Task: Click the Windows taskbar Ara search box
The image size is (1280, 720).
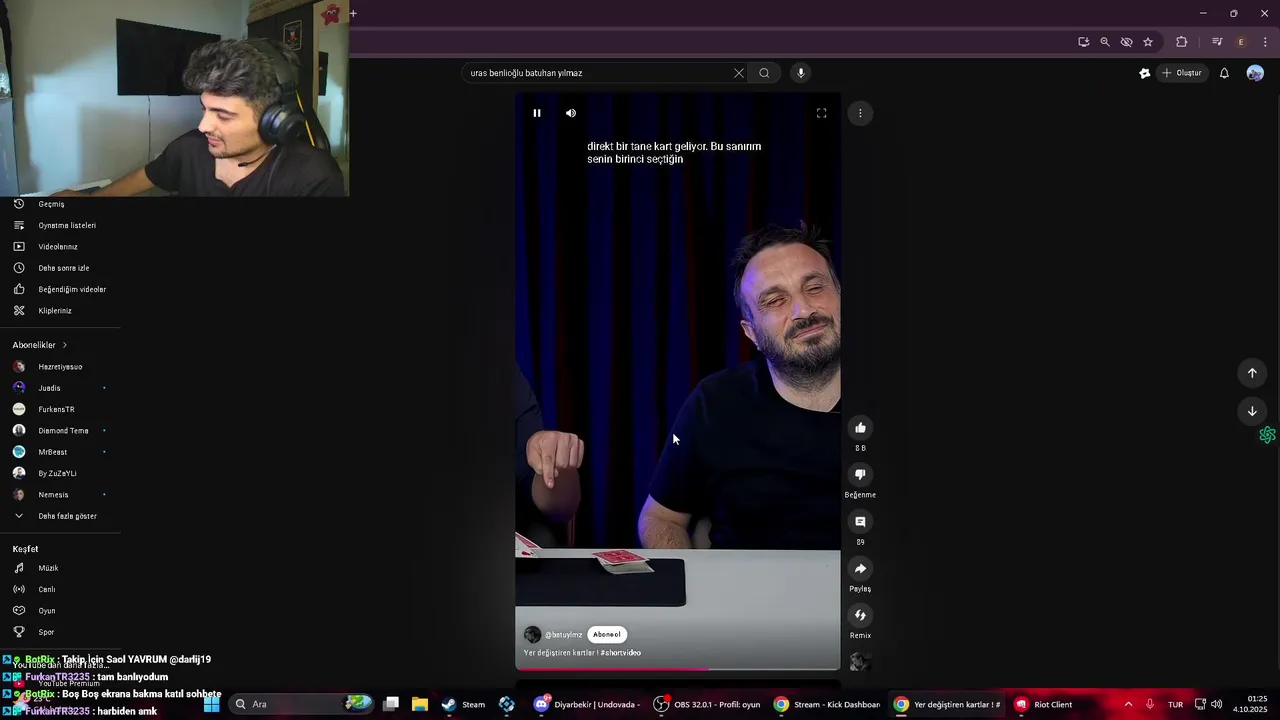Action: pyautogui.click(x=300, y=705)
